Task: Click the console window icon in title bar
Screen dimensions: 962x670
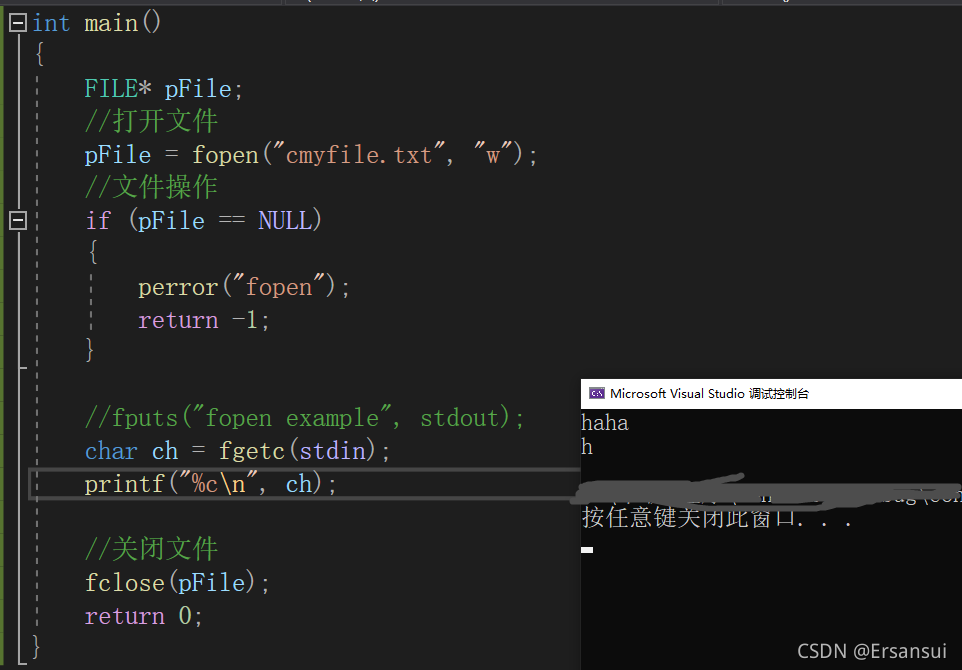Action: 596,393
